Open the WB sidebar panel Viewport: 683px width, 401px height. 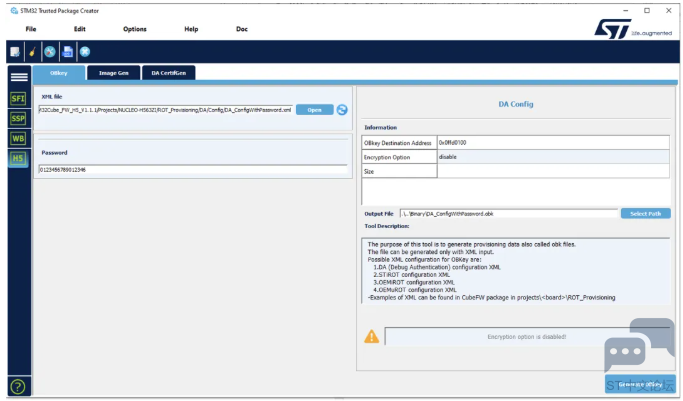coord(18,138)
